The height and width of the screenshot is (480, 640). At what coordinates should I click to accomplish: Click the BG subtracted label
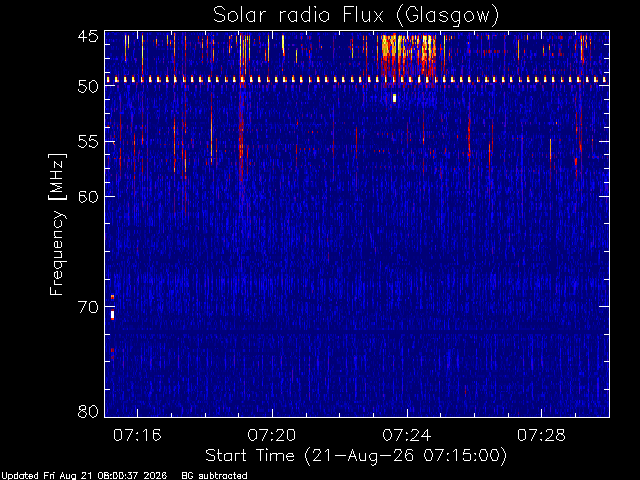pyautogui.click(x=214, y=476)
